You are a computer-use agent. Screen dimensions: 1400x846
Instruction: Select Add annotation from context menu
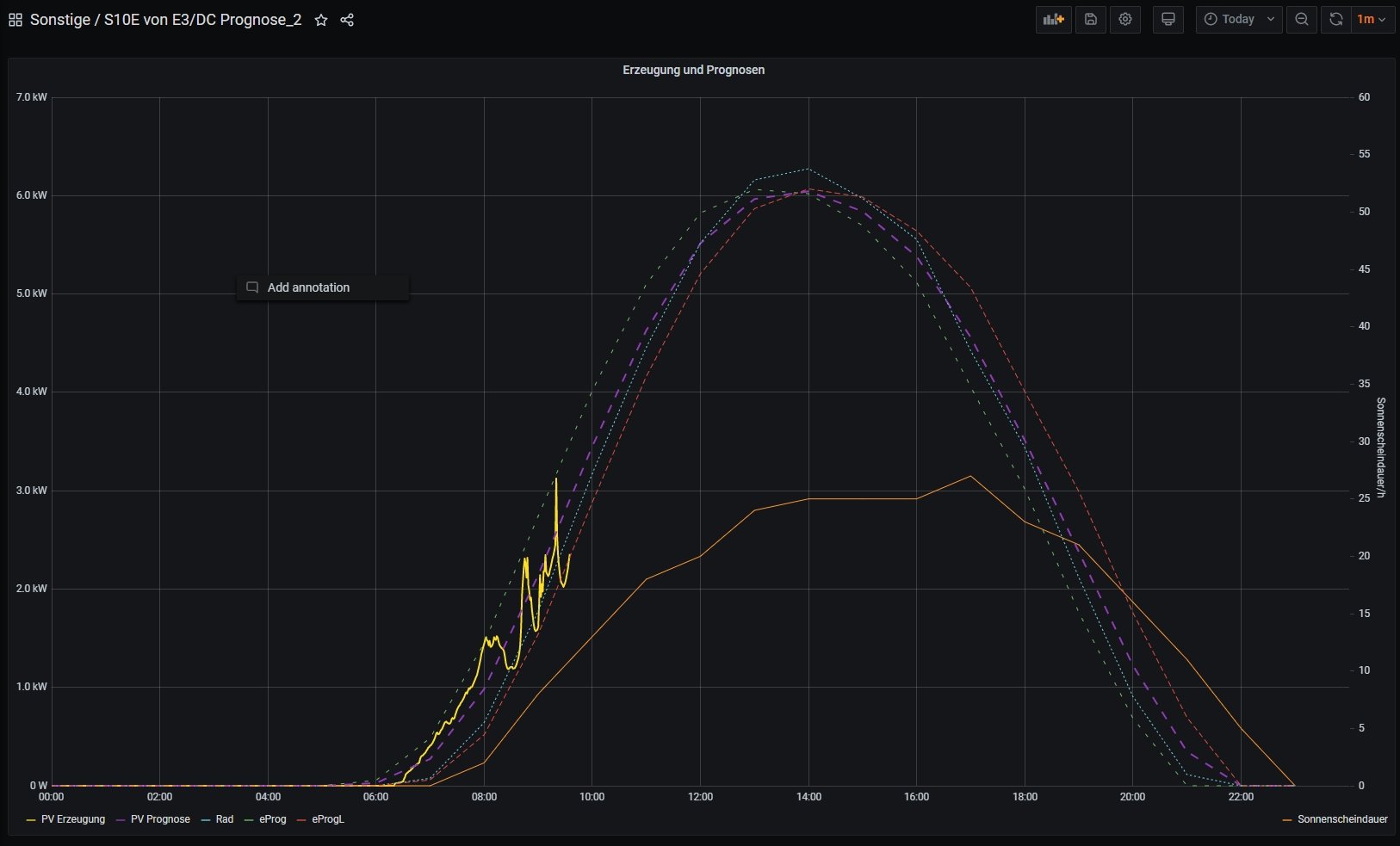click(308, 287)
